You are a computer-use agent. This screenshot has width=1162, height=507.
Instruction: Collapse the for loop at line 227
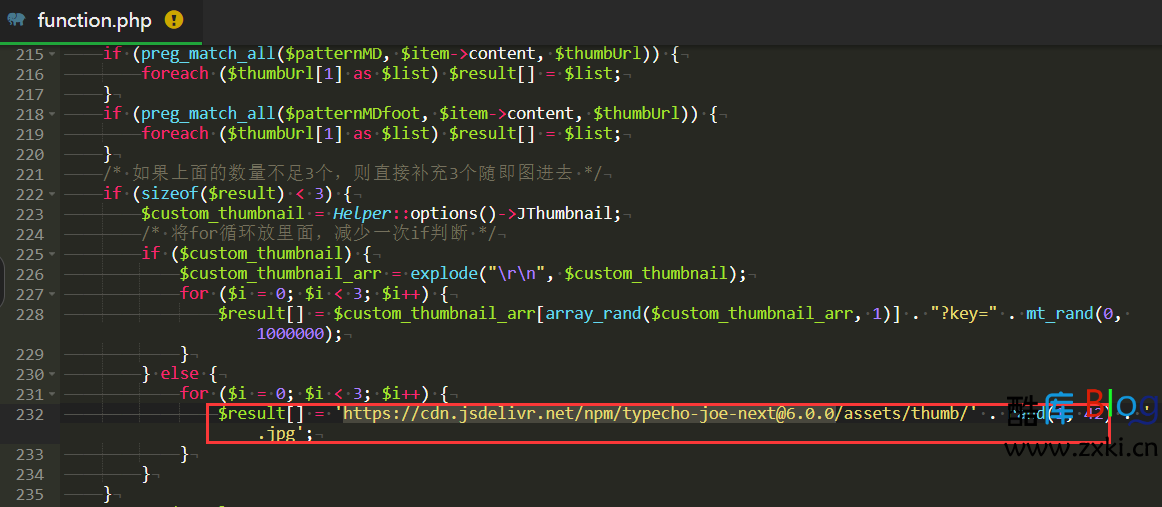[52, 294]
